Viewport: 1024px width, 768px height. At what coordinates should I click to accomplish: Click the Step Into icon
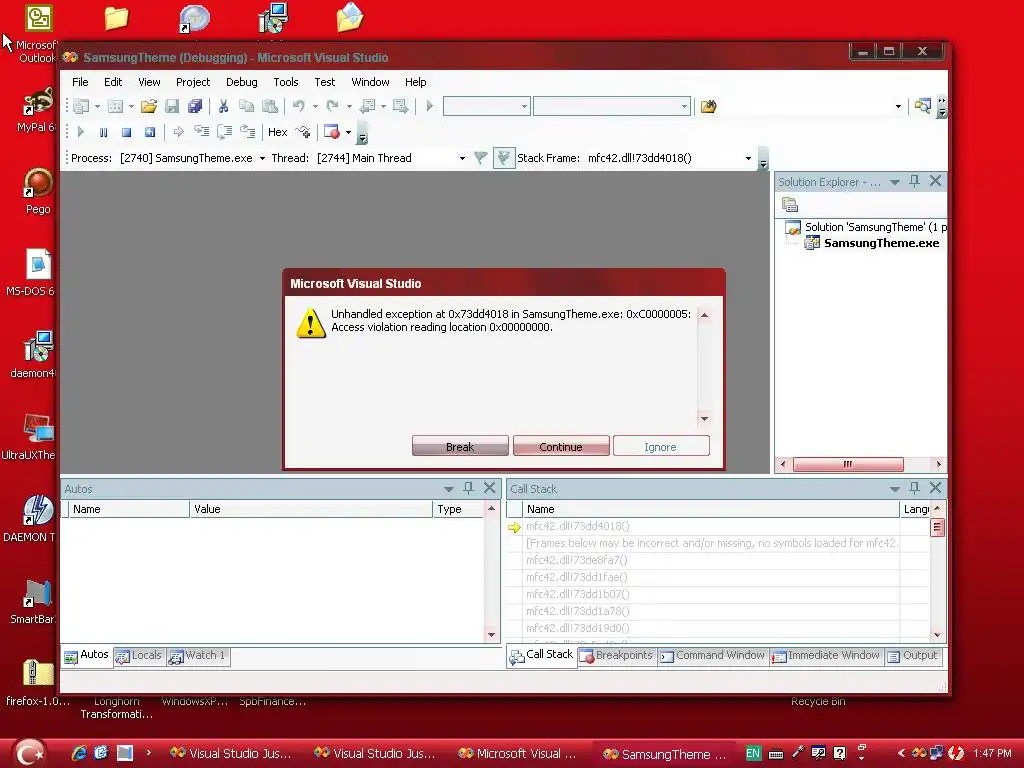(201, 132)
